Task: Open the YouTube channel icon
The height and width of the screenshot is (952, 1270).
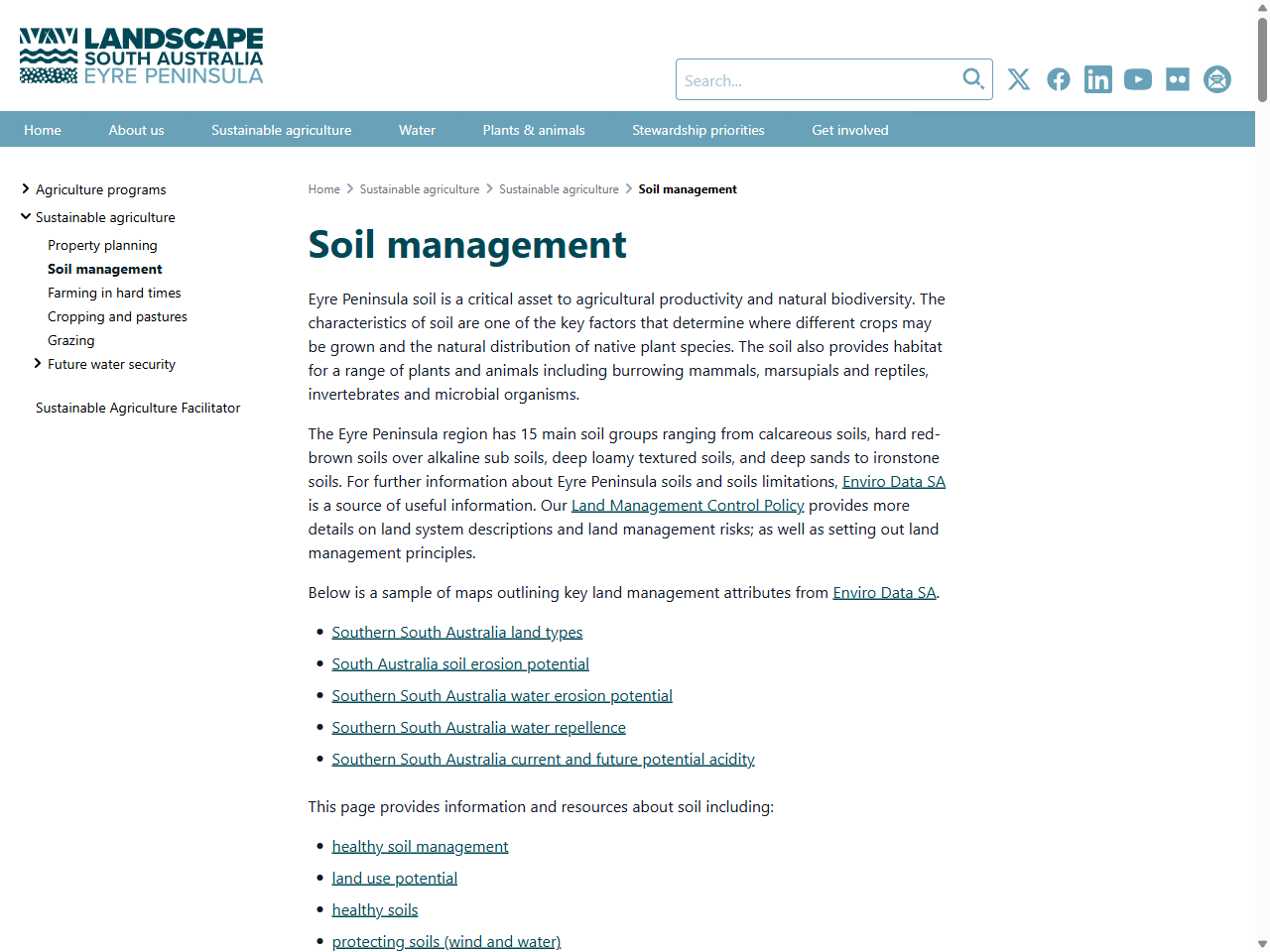Action: [1137, 79]
